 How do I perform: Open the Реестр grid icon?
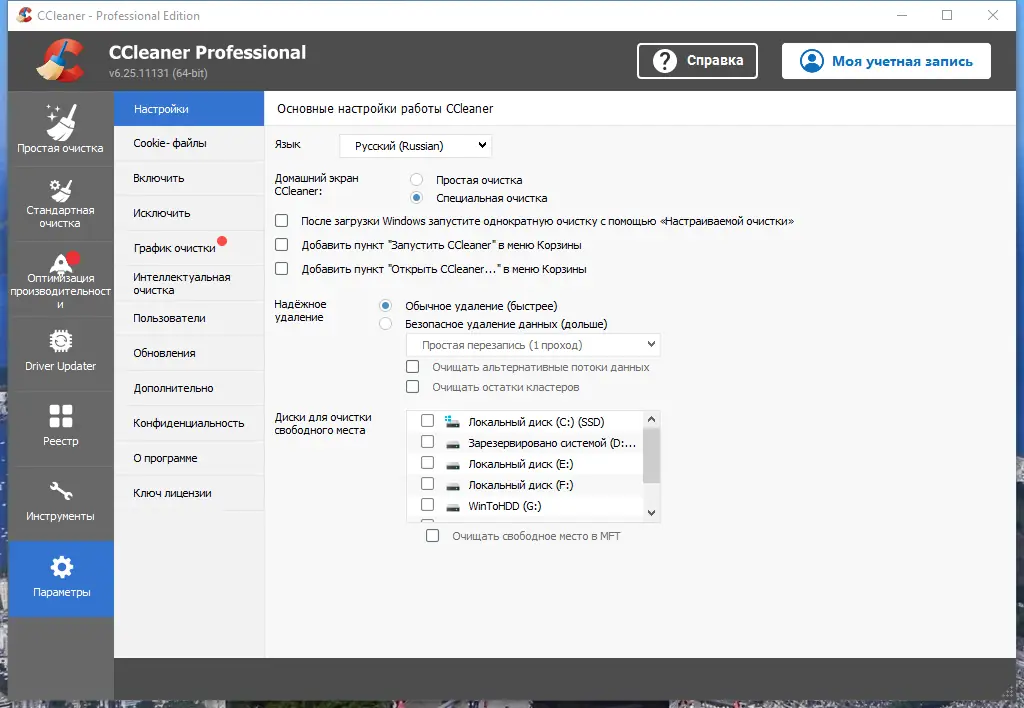(x=61, y=416)
